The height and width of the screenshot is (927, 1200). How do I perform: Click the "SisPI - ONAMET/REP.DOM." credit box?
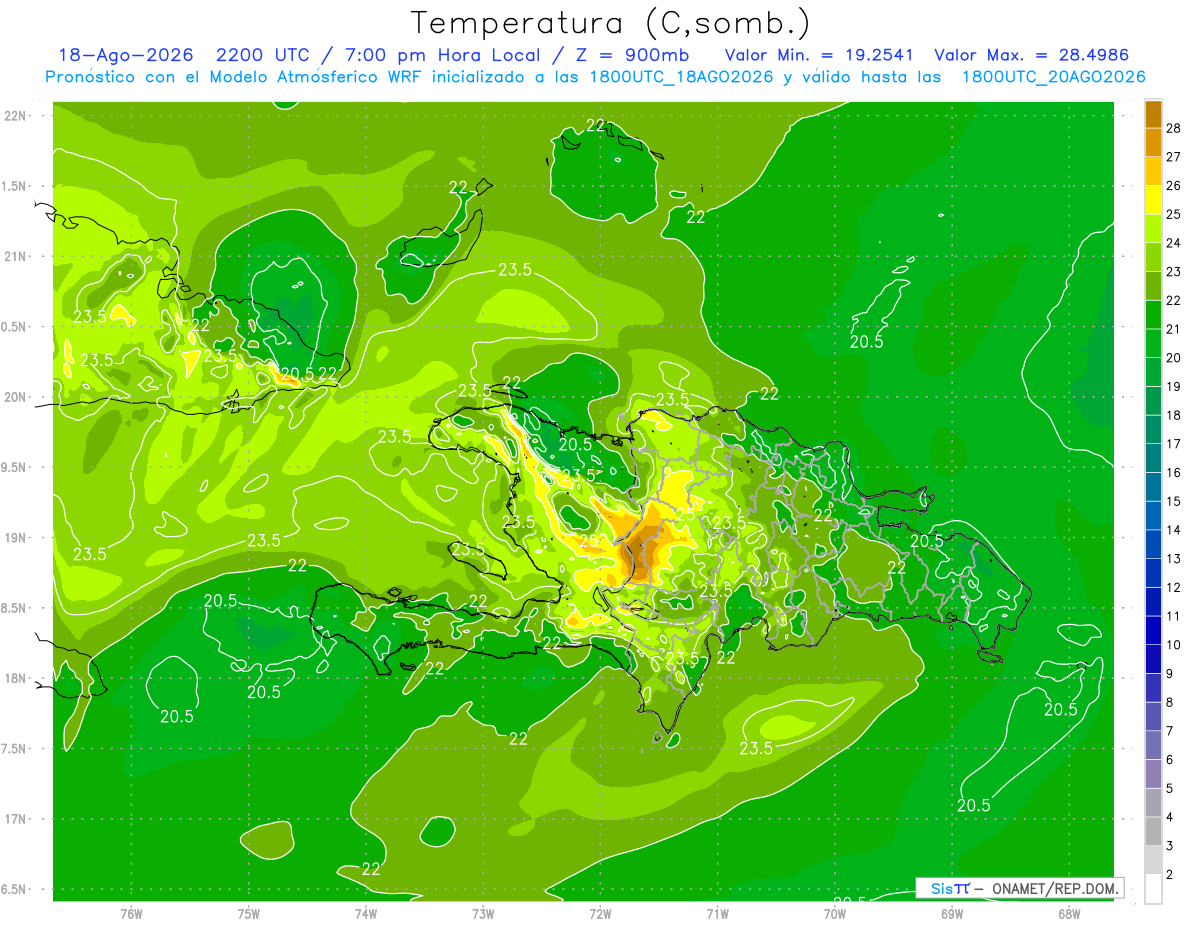tap(1020, 888)
